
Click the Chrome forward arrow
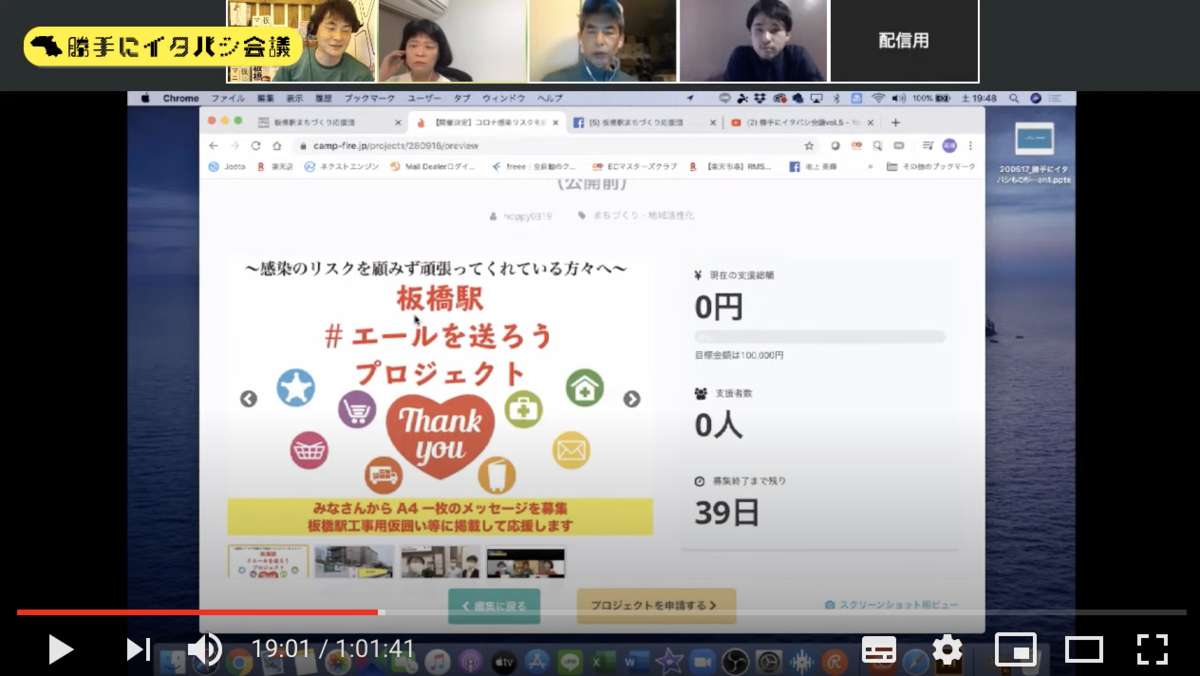pyautogui.click(x=235, y=146)
